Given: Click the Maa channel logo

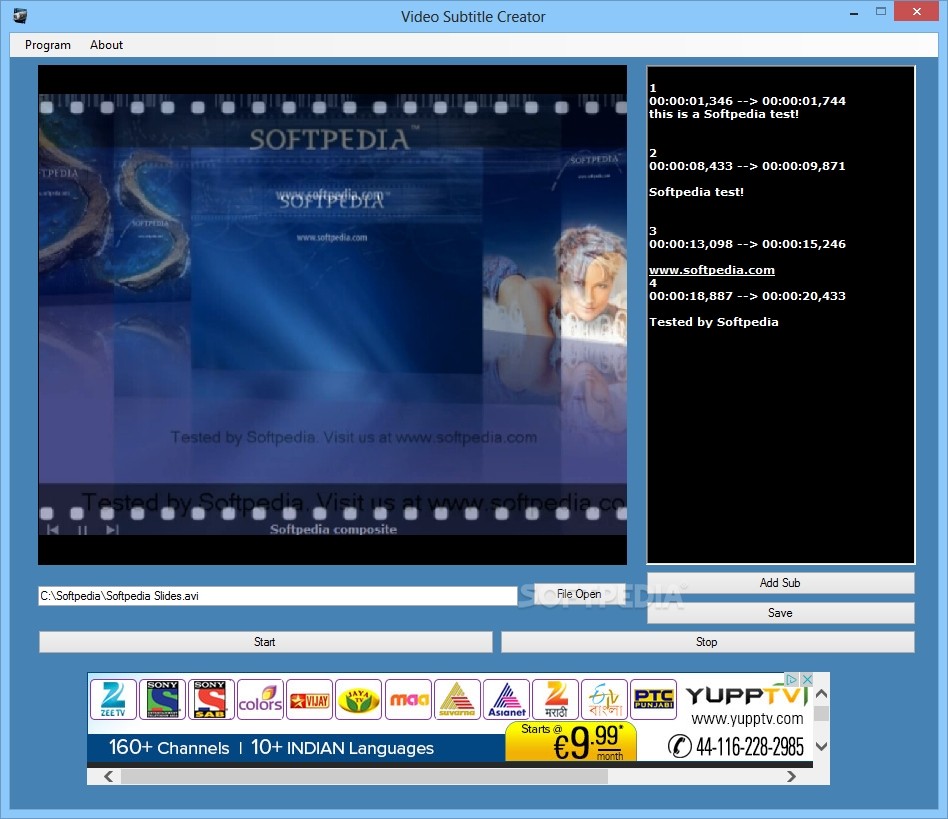Looking at the screenshot, I should click(x=408, y=699).
